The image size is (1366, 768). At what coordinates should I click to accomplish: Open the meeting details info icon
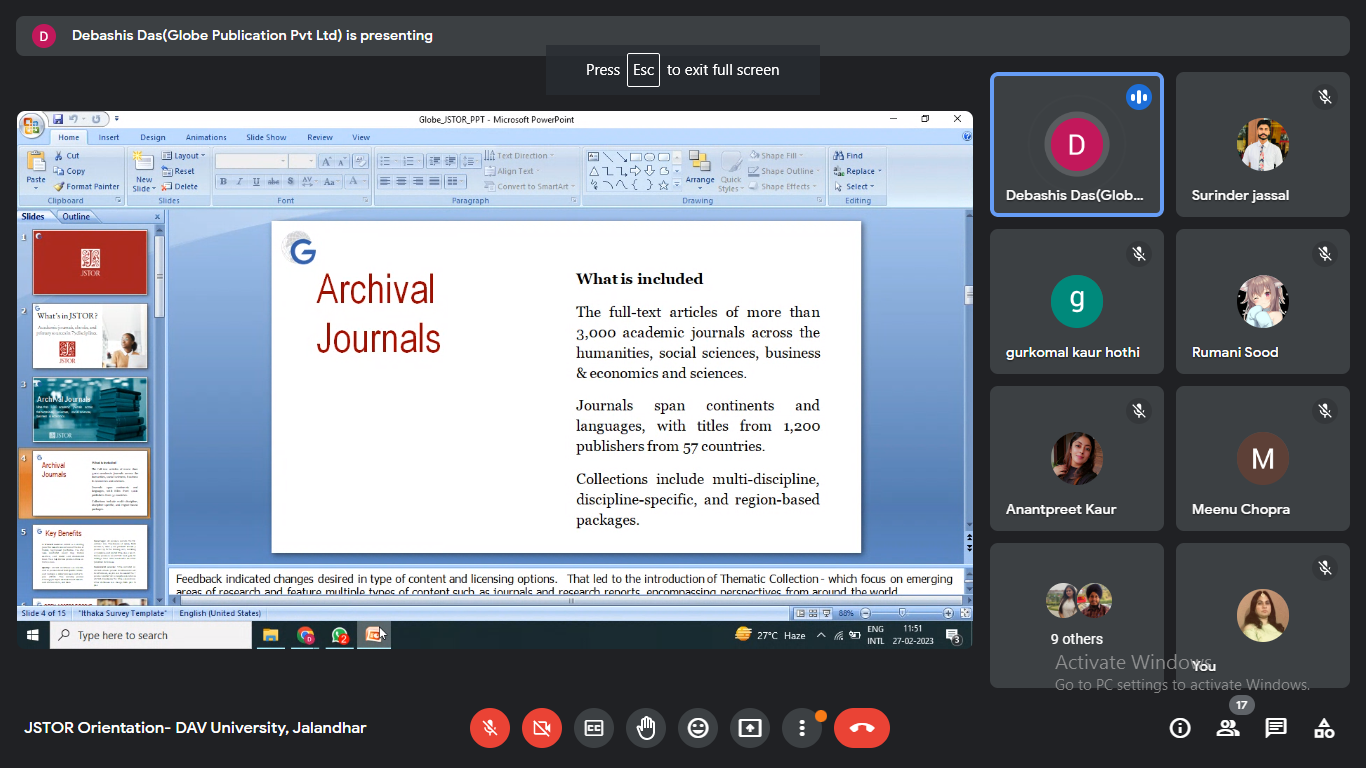(x=1180, y=729)
